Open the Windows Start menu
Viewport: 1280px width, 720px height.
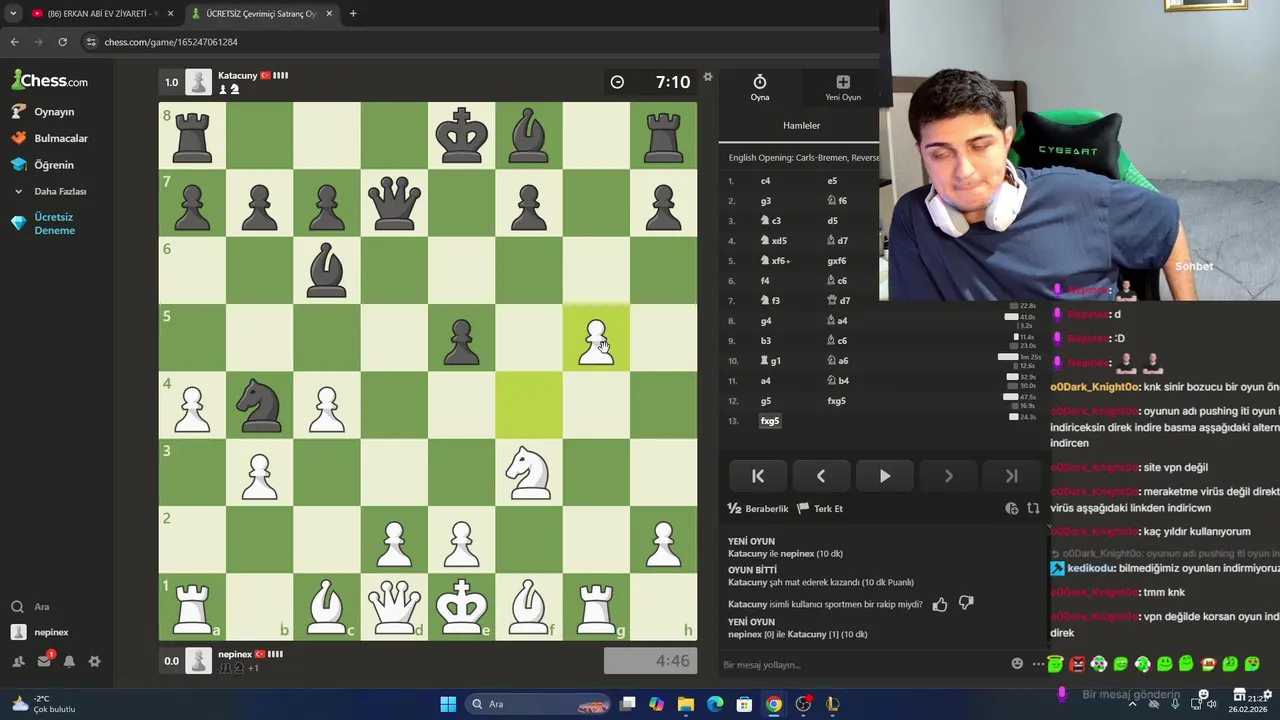(x=448, y=704)
